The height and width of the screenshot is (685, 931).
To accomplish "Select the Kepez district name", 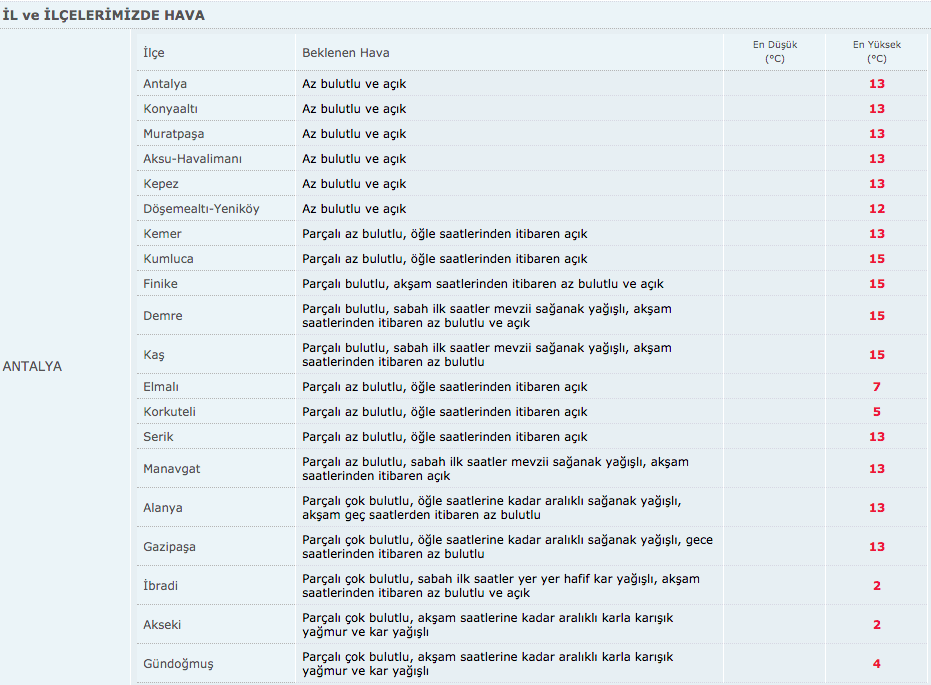I will tap(161, 183).
